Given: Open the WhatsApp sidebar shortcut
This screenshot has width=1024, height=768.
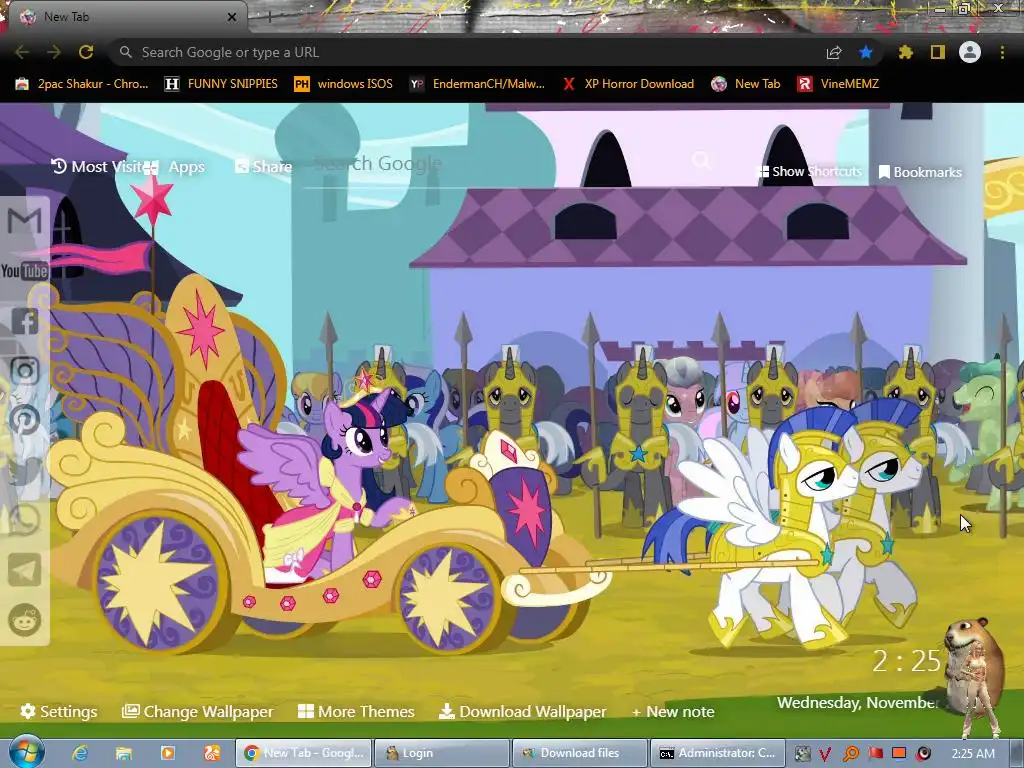Looking at the screenshot, I should click(24, 520).
